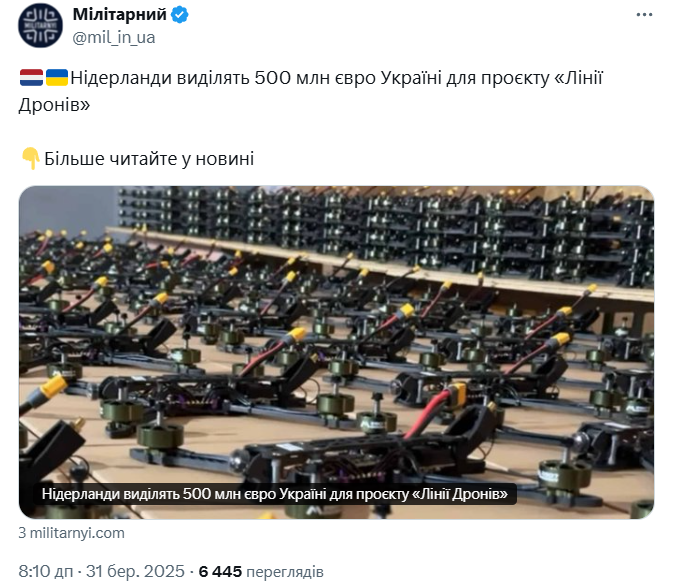Screen dimensions: 673x584
Task: Click the 8:10 дп timestamp
Action: click(x=45, y=572)
